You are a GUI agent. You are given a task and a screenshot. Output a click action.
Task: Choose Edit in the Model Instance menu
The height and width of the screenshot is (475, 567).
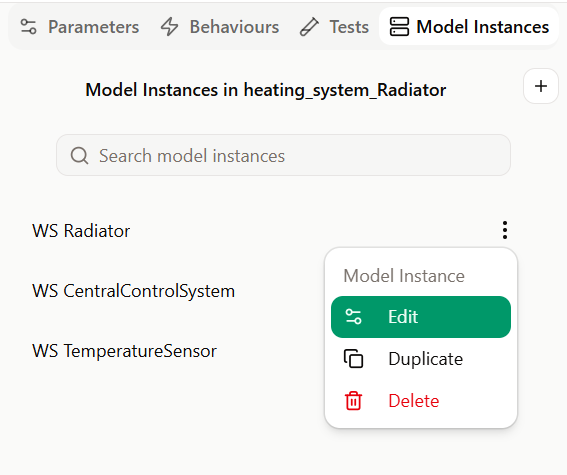click(x=421, y=317)
